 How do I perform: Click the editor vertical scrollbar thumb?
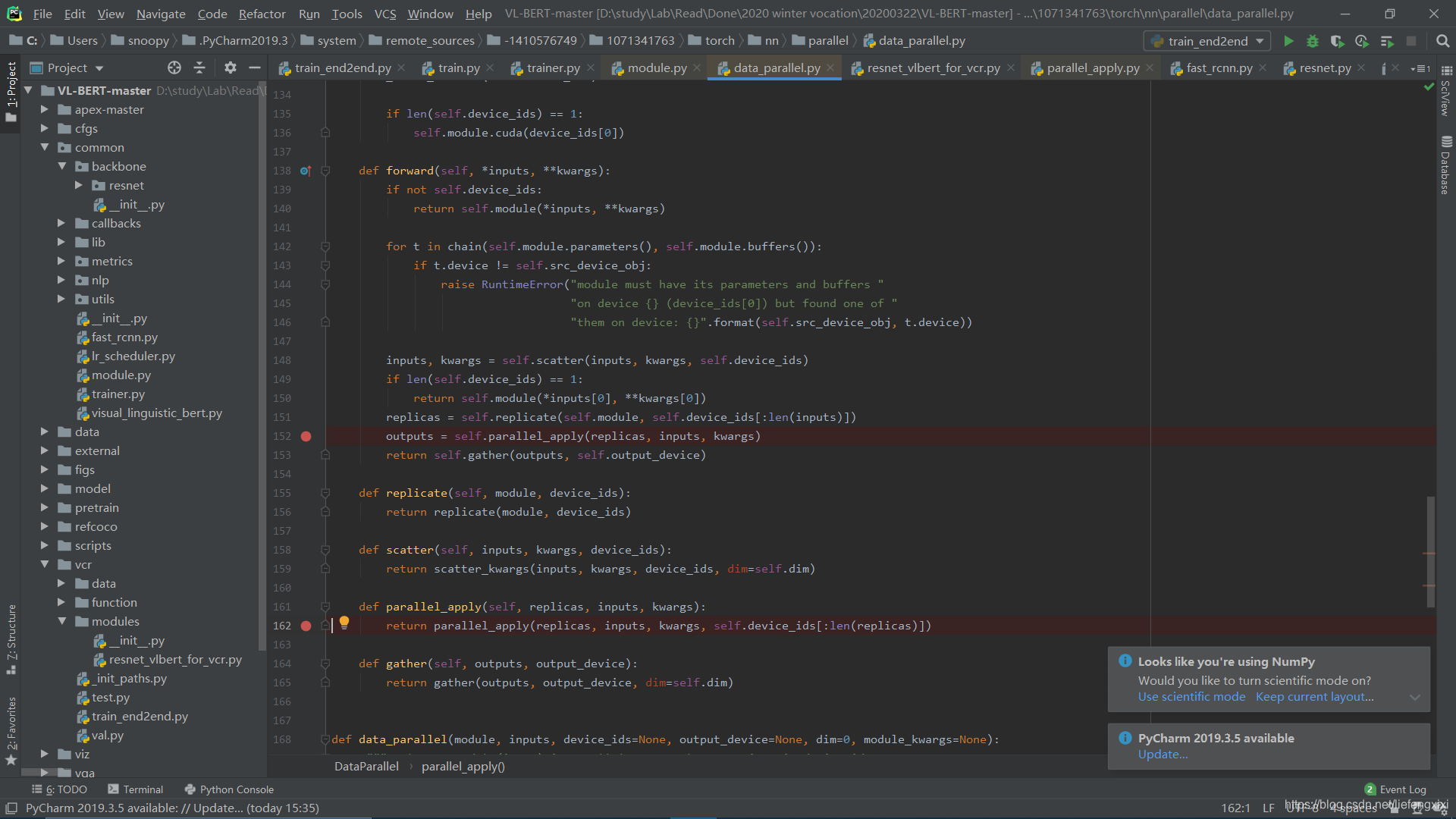(x=1430, y=551)
